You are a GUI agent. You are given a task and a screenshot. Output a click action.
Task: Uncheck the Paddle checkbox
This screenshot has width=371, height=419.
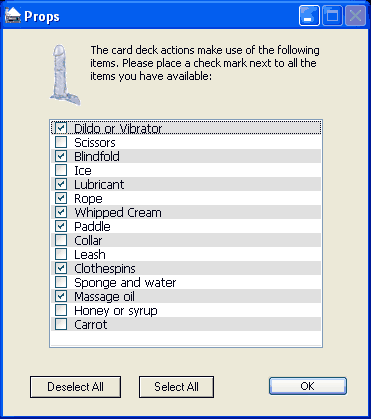[x=61, y=226]
